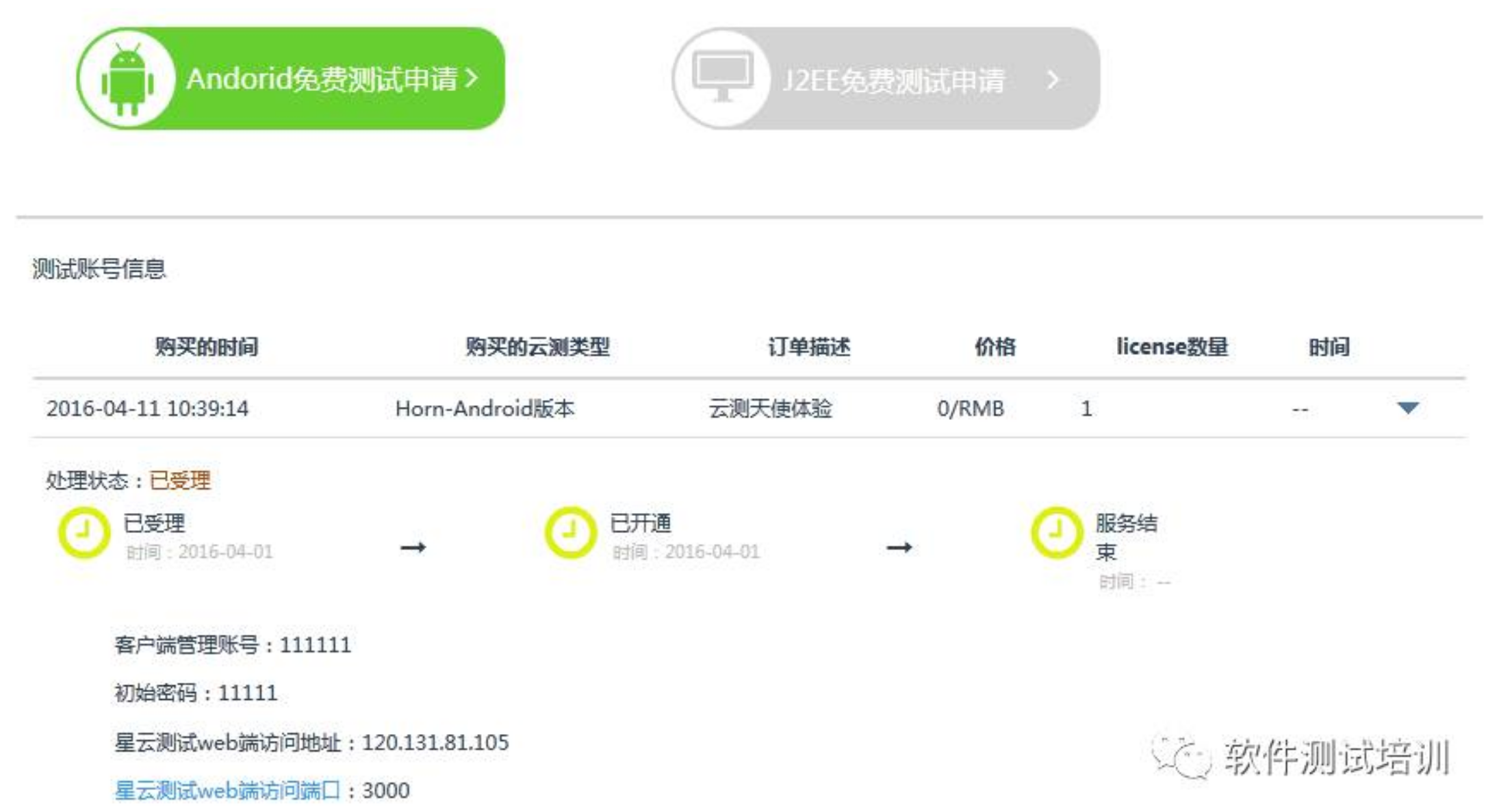Click the 购买的时间 column header
Image resolution: width=1486 pixels, height=812 pixels.
pyautogui.click(x=206, y=347)
